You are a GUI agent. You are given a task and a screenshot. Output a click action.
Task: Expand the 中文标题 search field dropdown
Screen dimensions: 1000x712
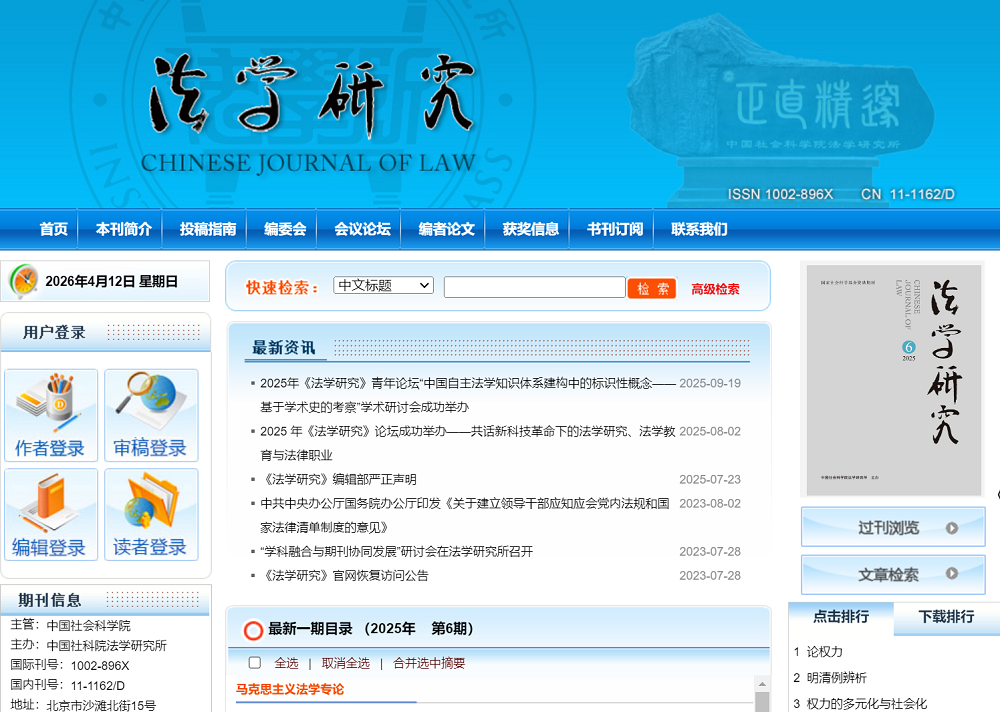click(383, 286)
